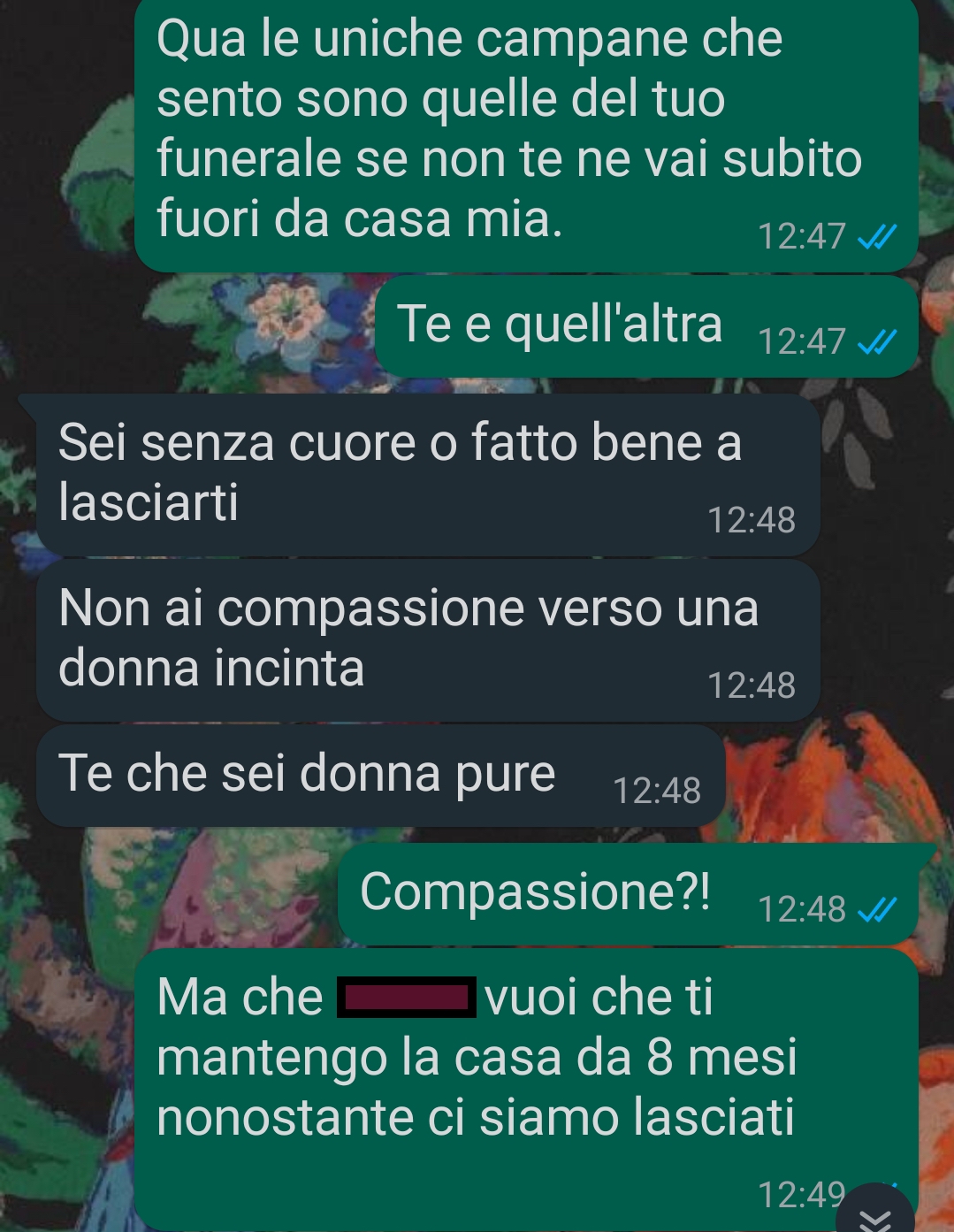
Task: Tap the scroll-to-bottom double chevron button
Action: click(874, 1213)
